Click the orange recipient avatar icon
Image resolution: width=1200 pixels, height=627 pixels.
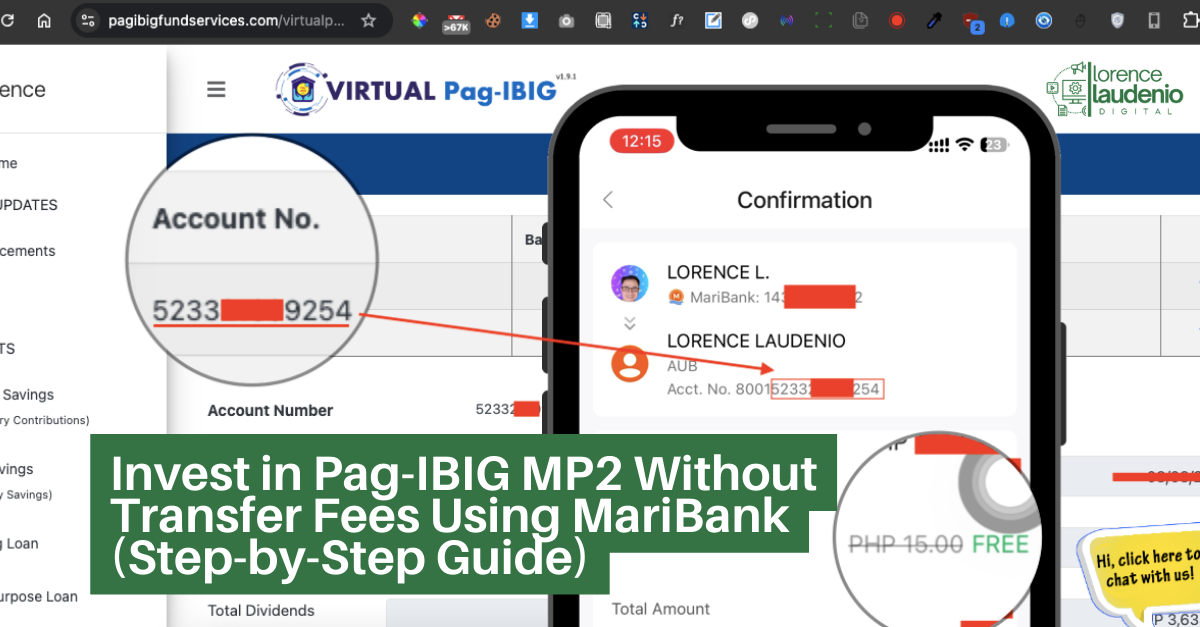coord(629,364)
